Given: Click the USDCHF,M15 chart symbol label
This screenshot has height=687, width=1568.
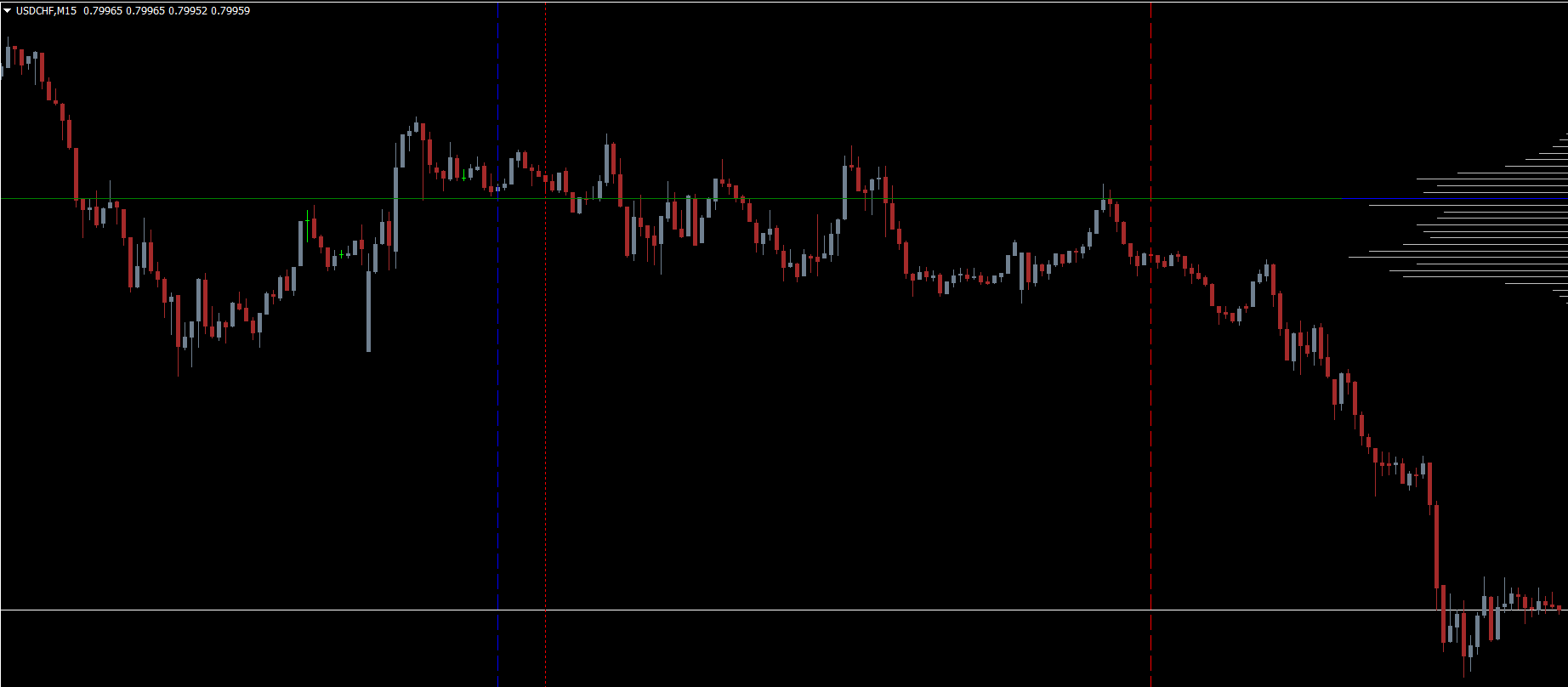Looking at the screenshot, I should click(x=46, y=11).
